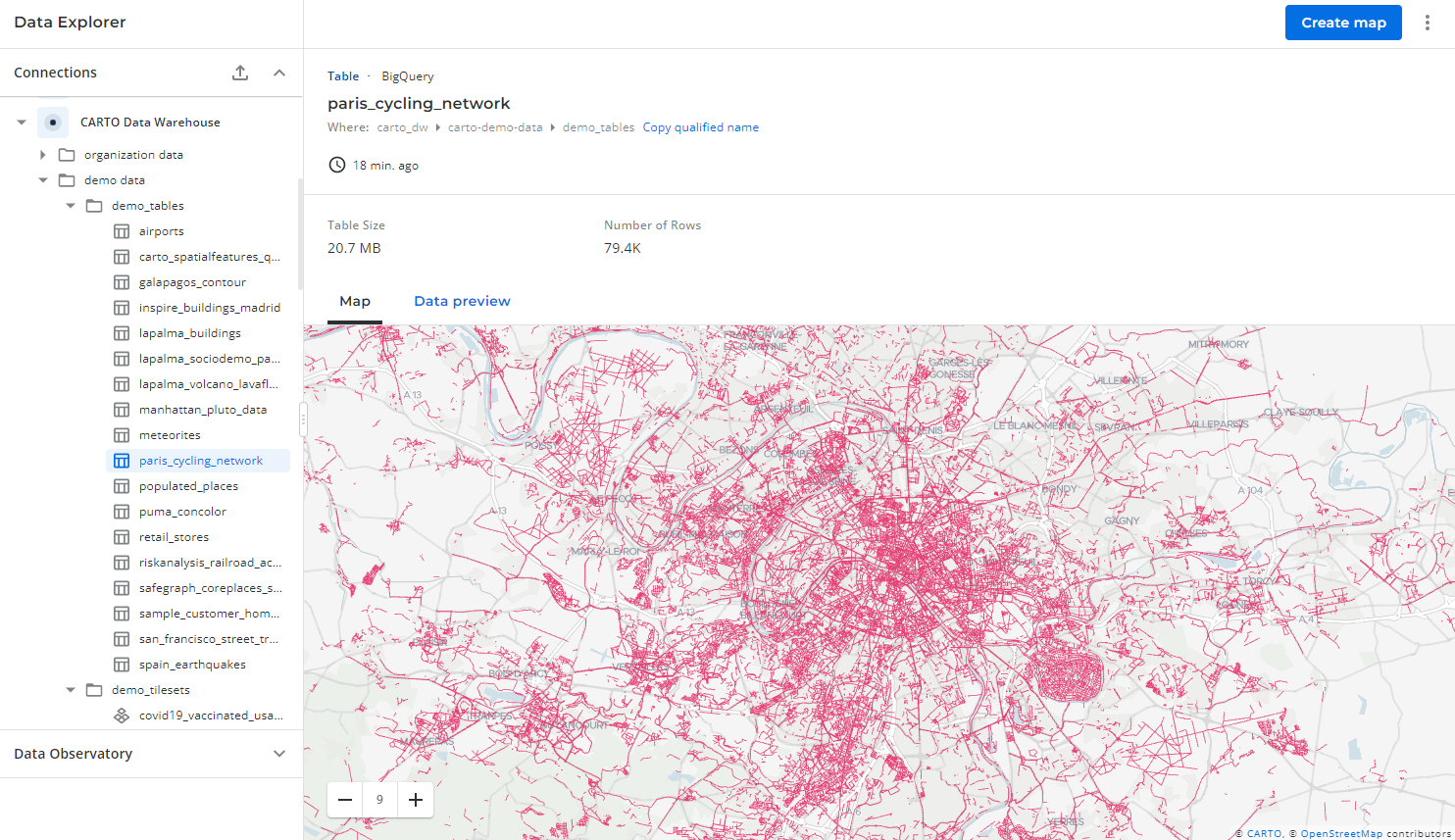
Task: Click Copy qualified name link
Action: 700,127
